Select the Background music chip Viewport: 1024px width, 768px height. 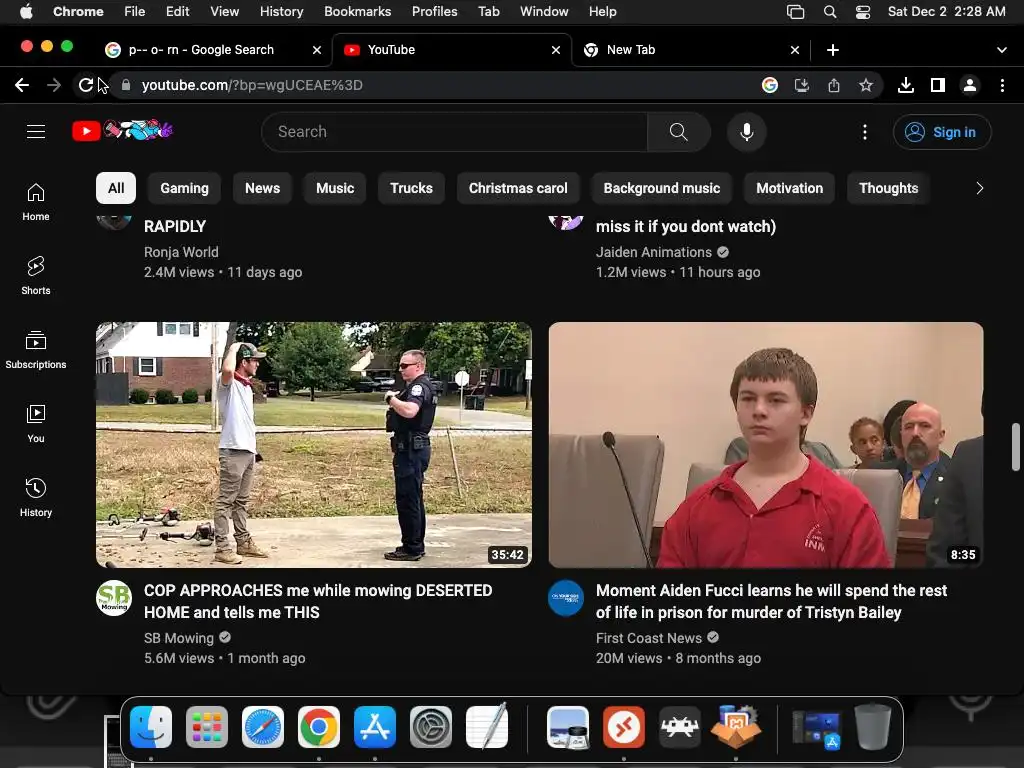[662, 188]
